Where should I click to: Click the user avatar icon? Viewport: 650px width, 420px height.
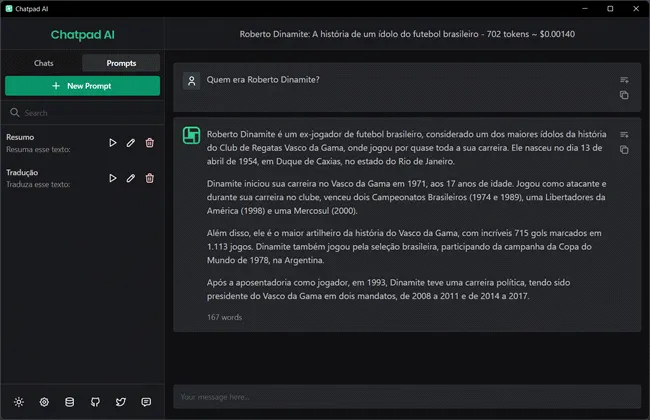pos(192,81)
